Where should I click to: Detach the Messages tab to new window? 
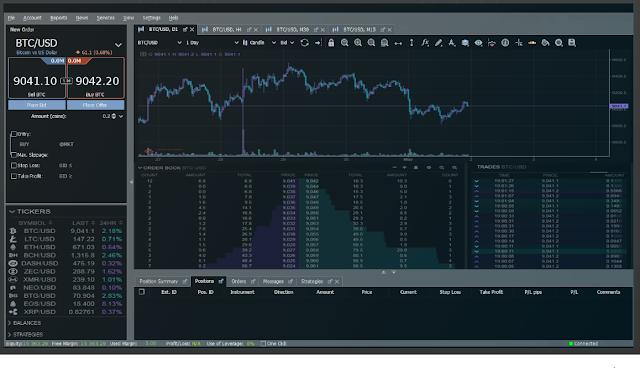pyautogui.click(x=291, y=282)
